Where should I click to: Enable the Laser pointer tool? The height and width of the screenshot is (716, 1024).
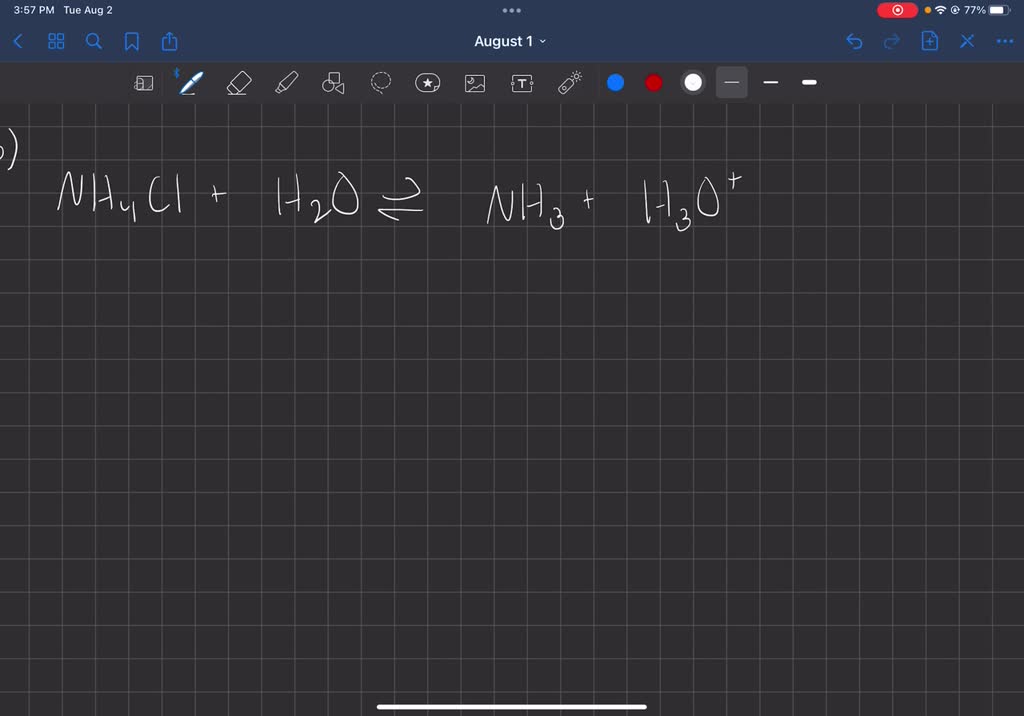(x=568, y=83)
